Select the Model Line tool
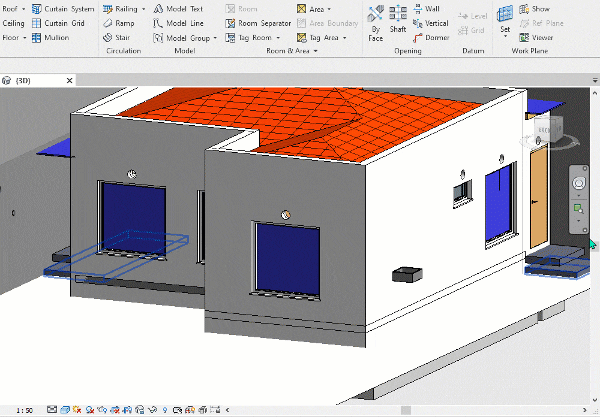The height and width of the screenshot is (417, 600). tap(178, 23)
